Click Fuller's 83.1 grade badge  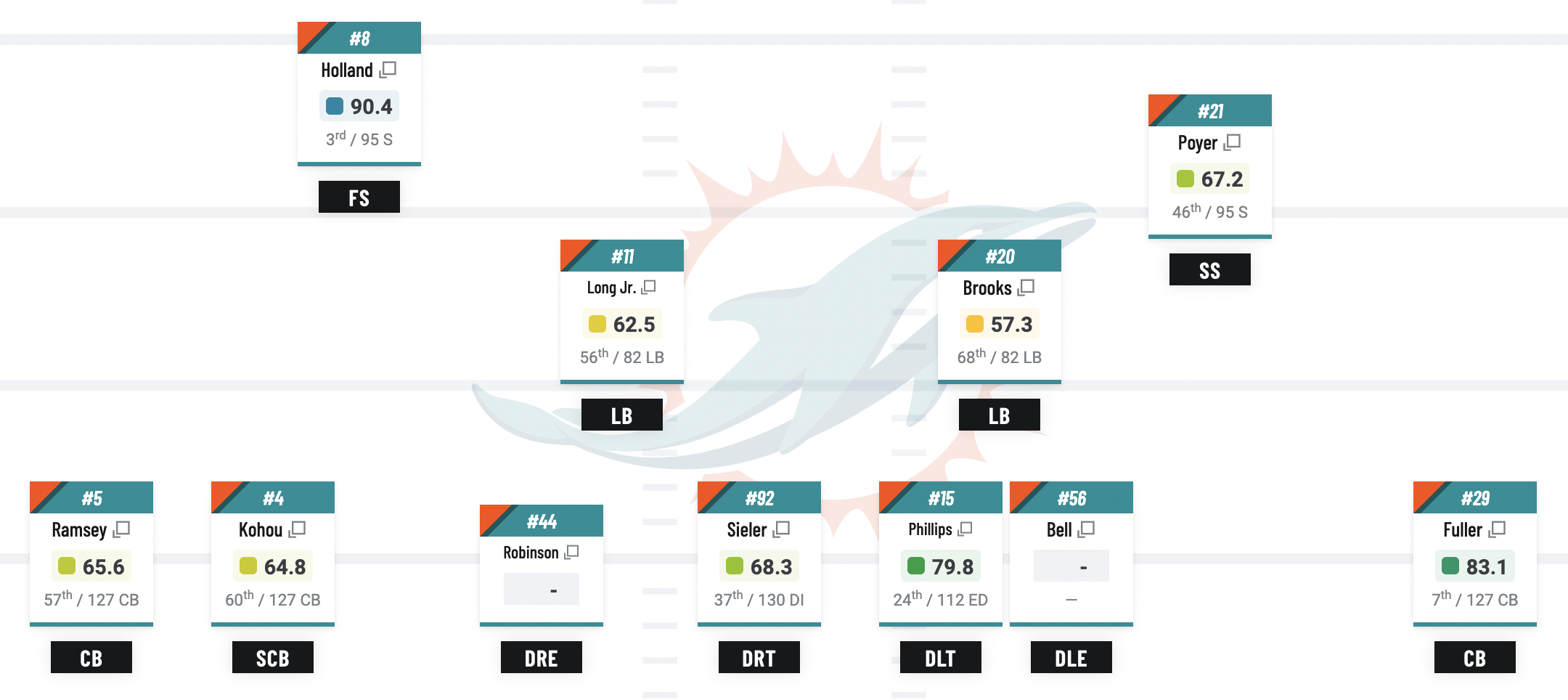1474,566
